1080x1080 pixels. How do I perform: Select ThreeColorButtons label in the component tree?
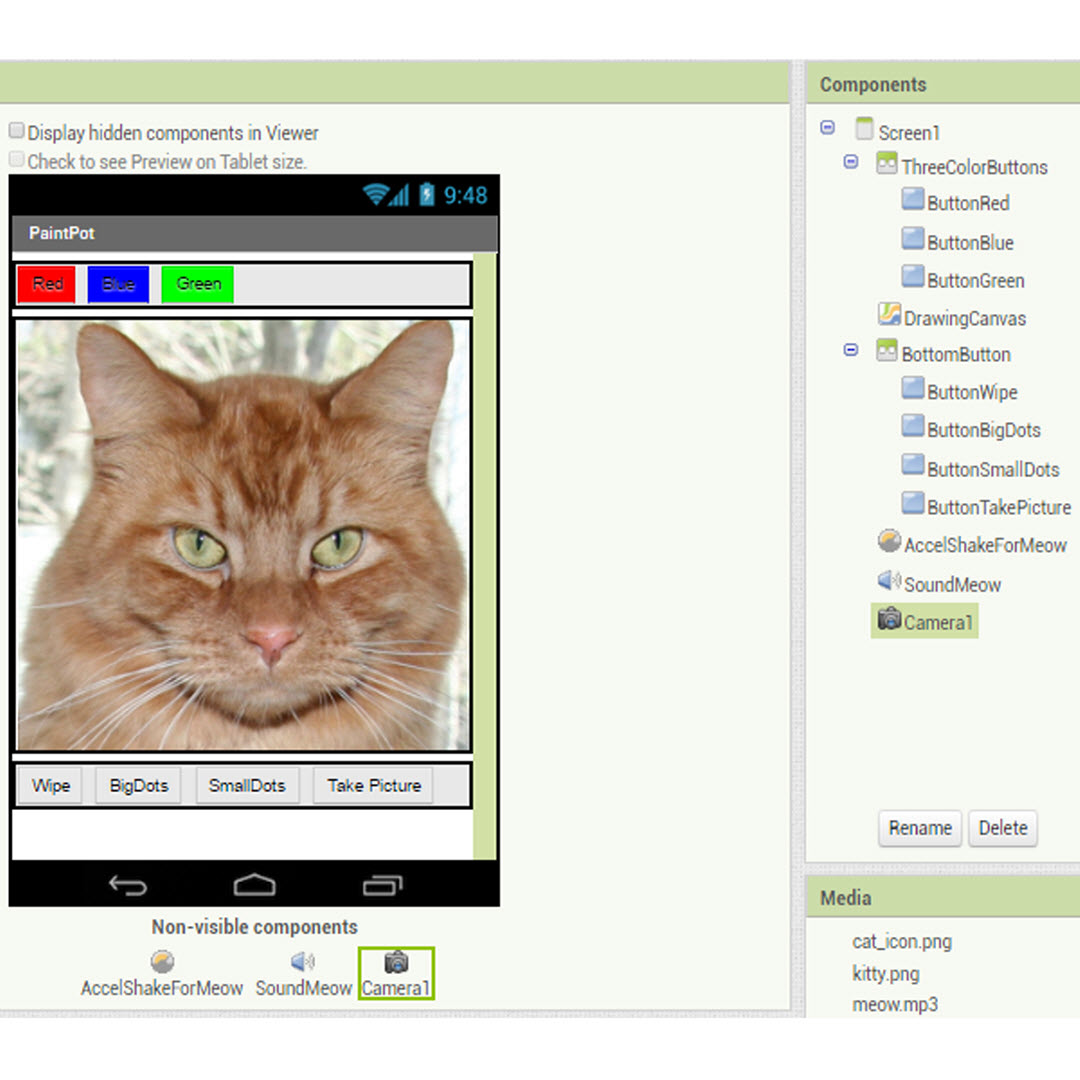tap(974, 167)
